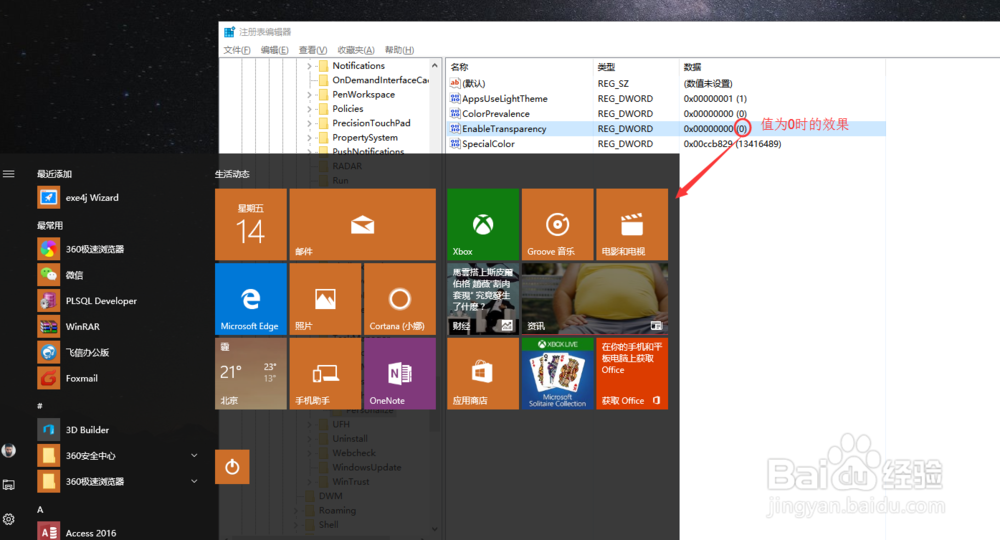Expand the PrecisionTouchPad registry key
Screen dimensions: 1000x540
tap(309, 123)
